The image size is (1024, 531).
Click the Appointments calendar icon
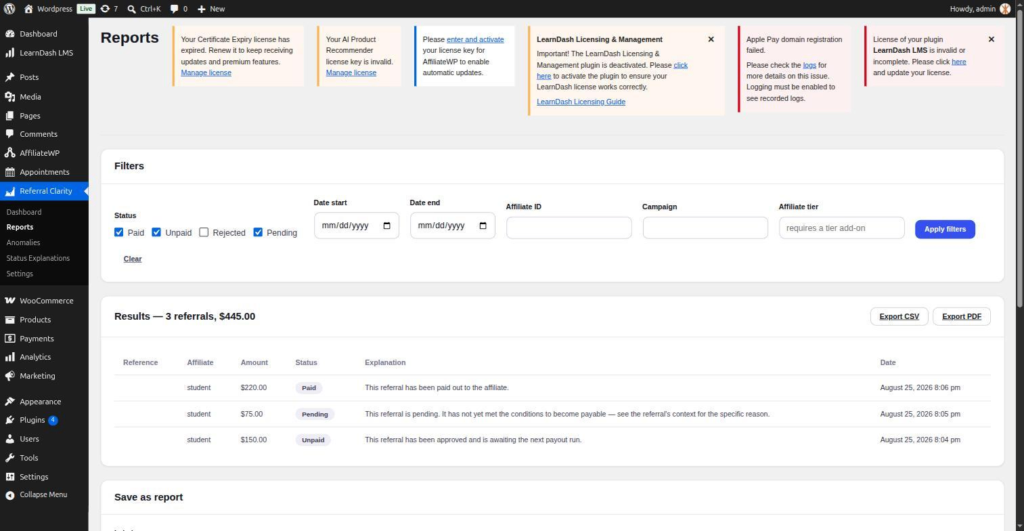point(10,172)
